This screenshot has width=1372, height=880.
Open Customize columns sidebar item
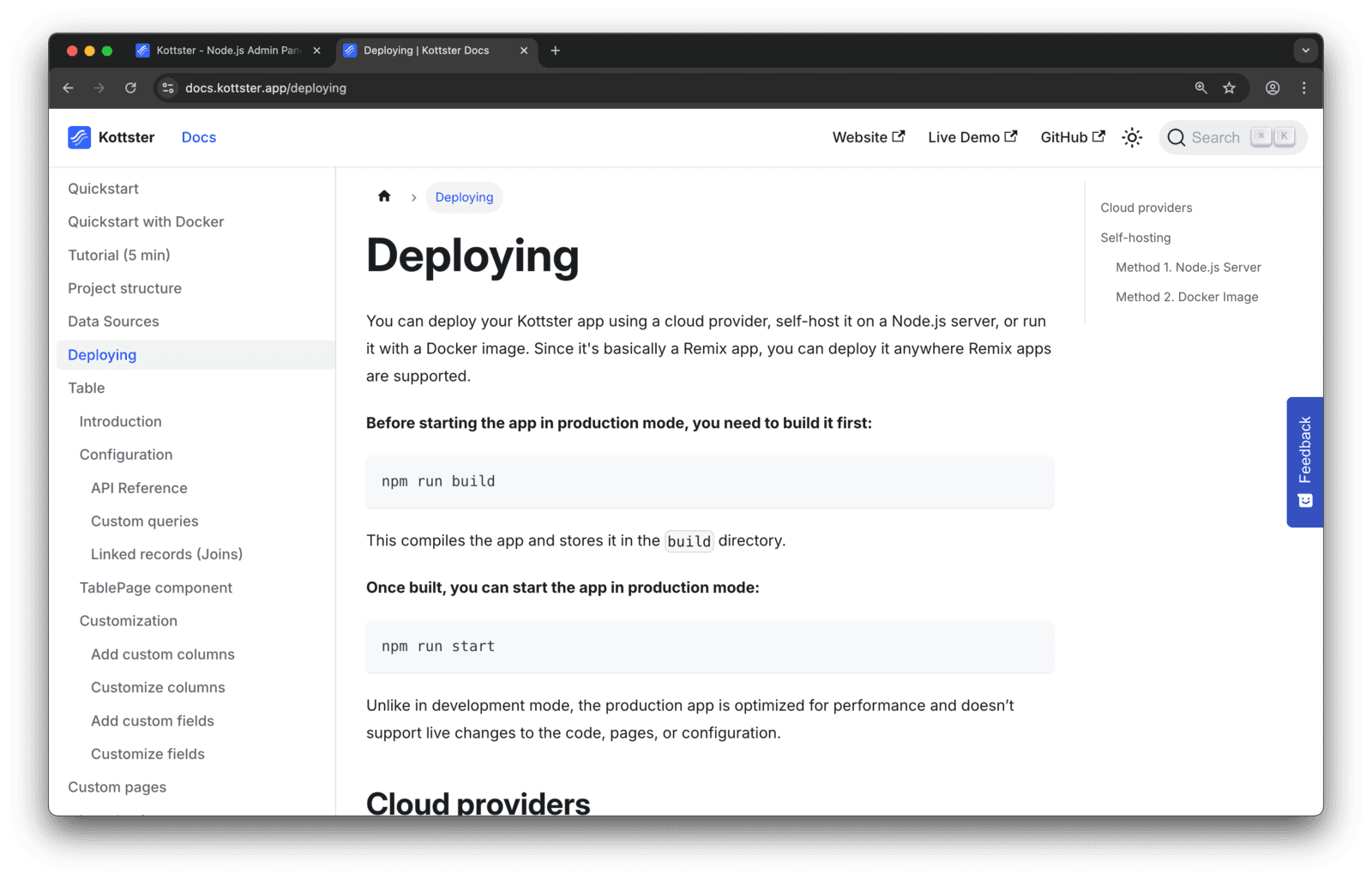[x=158, y=687]
